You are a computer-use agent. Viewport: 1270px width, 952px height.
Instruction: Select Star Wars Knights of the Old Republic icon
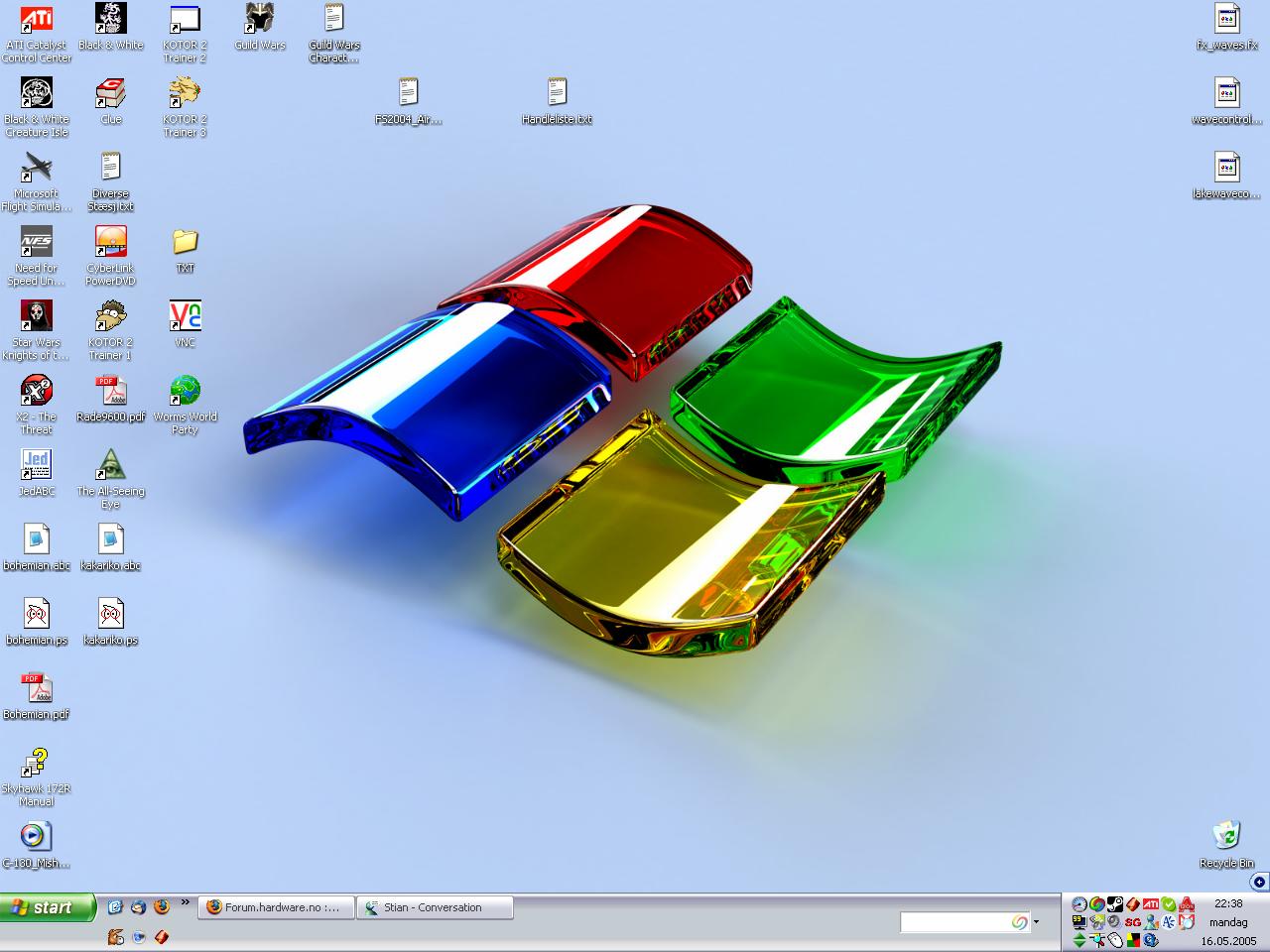37,330
